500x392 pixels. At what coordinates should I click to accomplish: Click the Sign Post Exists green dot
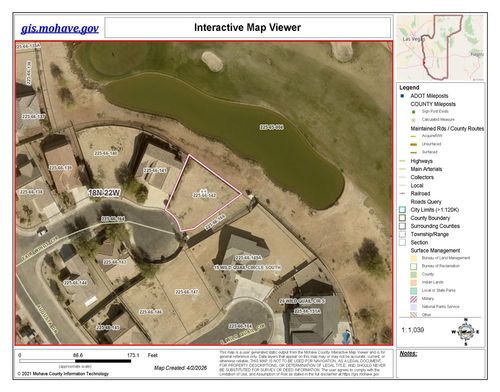click(x=414, y=112)
